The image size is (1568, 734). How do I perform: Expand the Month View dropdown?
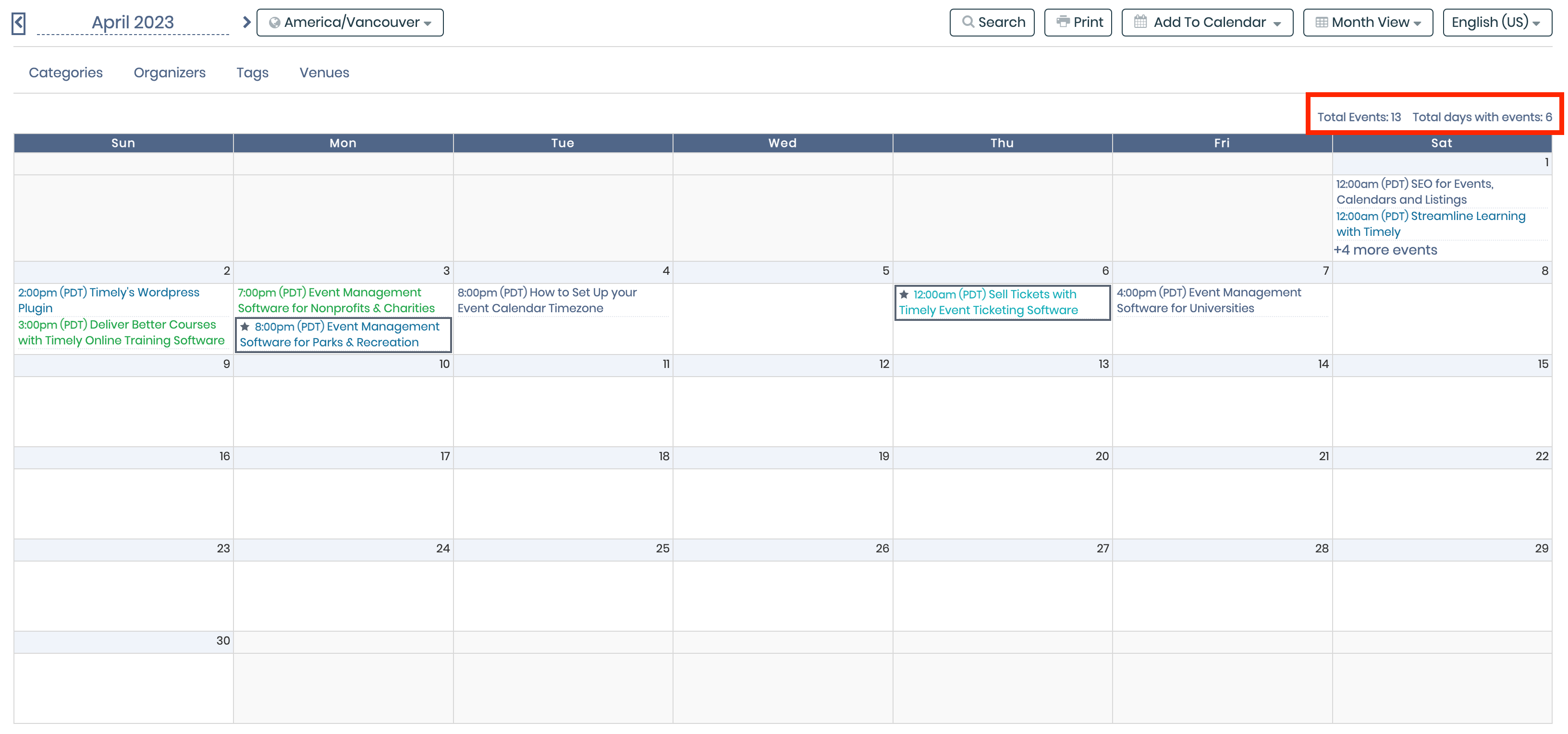pyautogui.click(x=1367, y=22)
